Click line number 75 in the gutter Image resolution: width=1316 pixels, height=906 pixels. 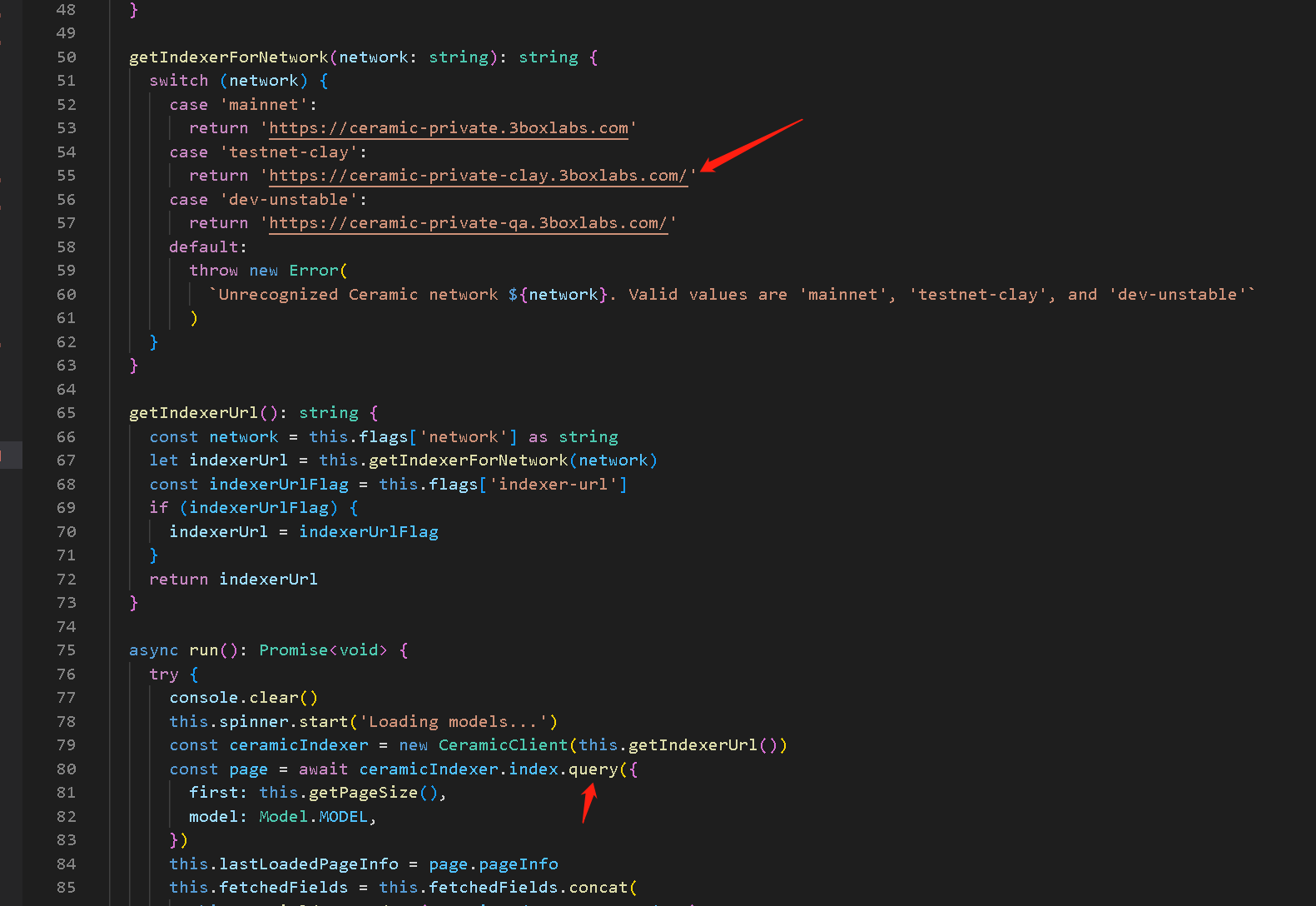[x=66, y=650]
